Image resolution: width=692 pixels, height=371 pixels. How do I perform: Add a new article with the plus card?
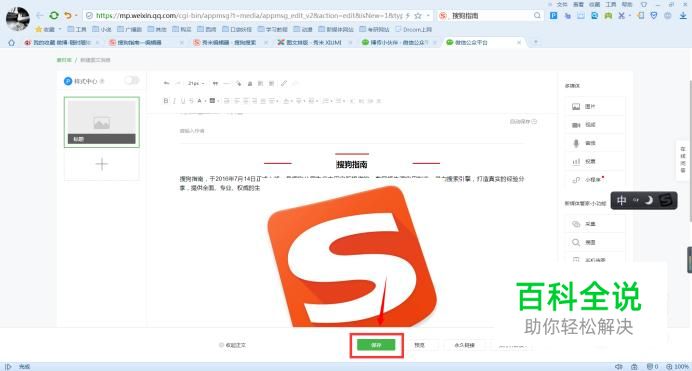coord(102,164)
